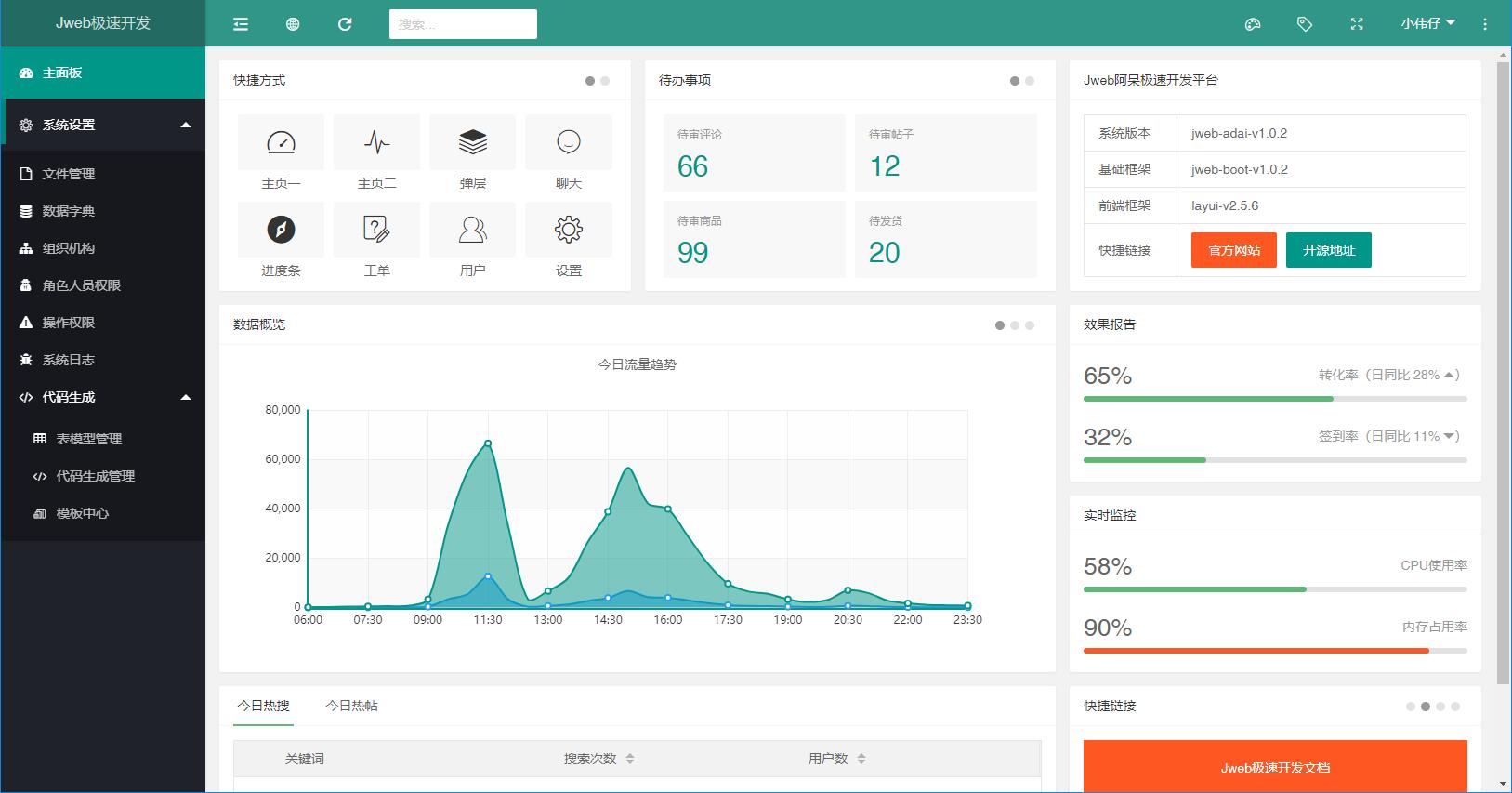Open the 弹层 layers shortcut icon
The width and height of the screenshot is (1512, 793).
pos(472,142)
